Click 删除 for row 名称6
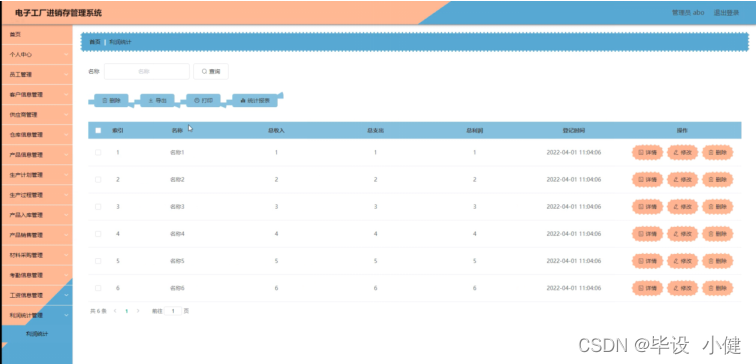This screenshot has width=756, height=364. pyautogui.click(x=717, y=288)
